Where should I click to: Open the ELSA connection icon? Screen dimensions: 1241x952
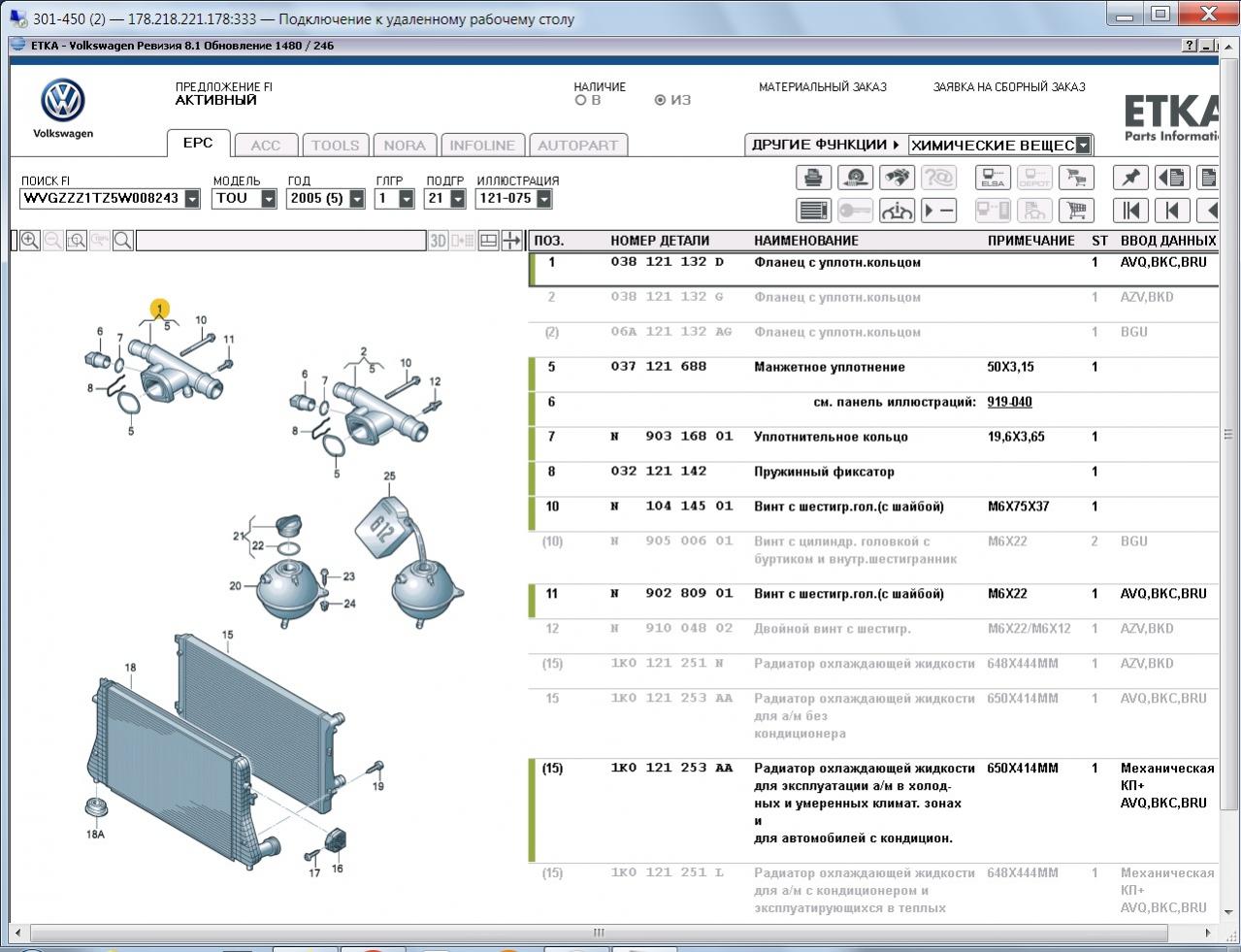coord(993,178)
